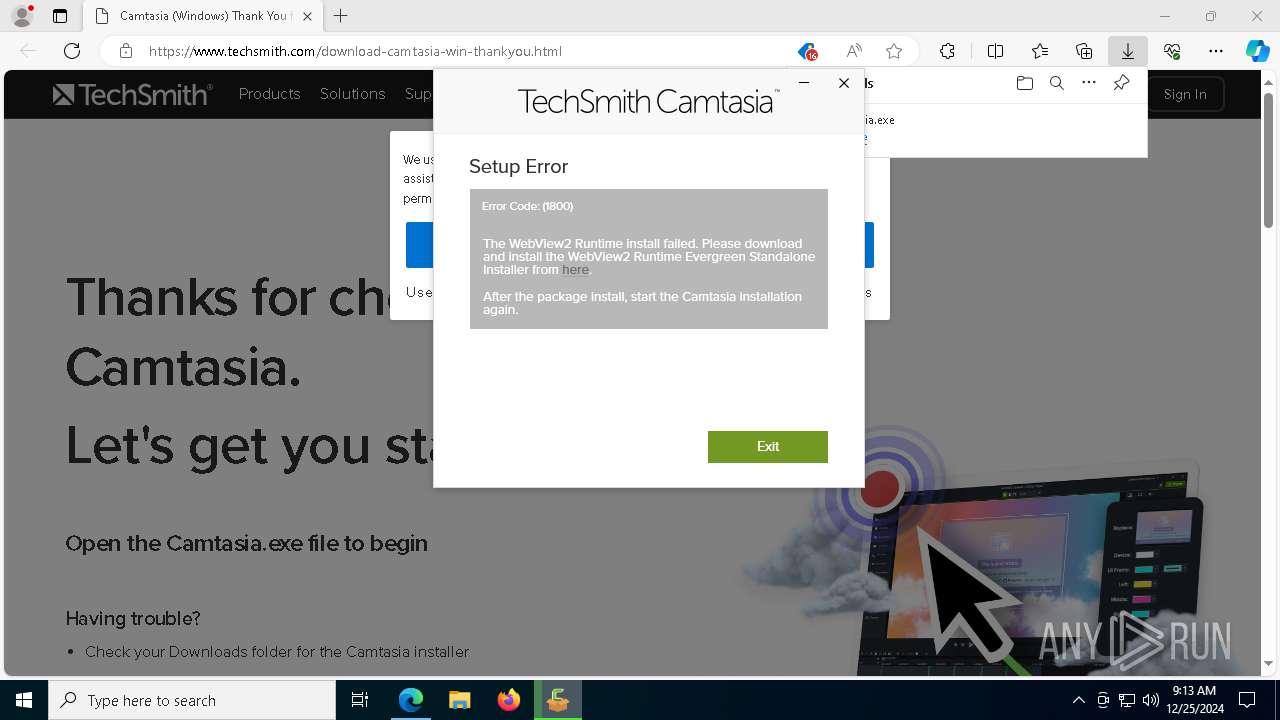The width and height of the screenshot is (1280, 720).
Task: Click the TechSmith logo
Action: tap(132, 94)
